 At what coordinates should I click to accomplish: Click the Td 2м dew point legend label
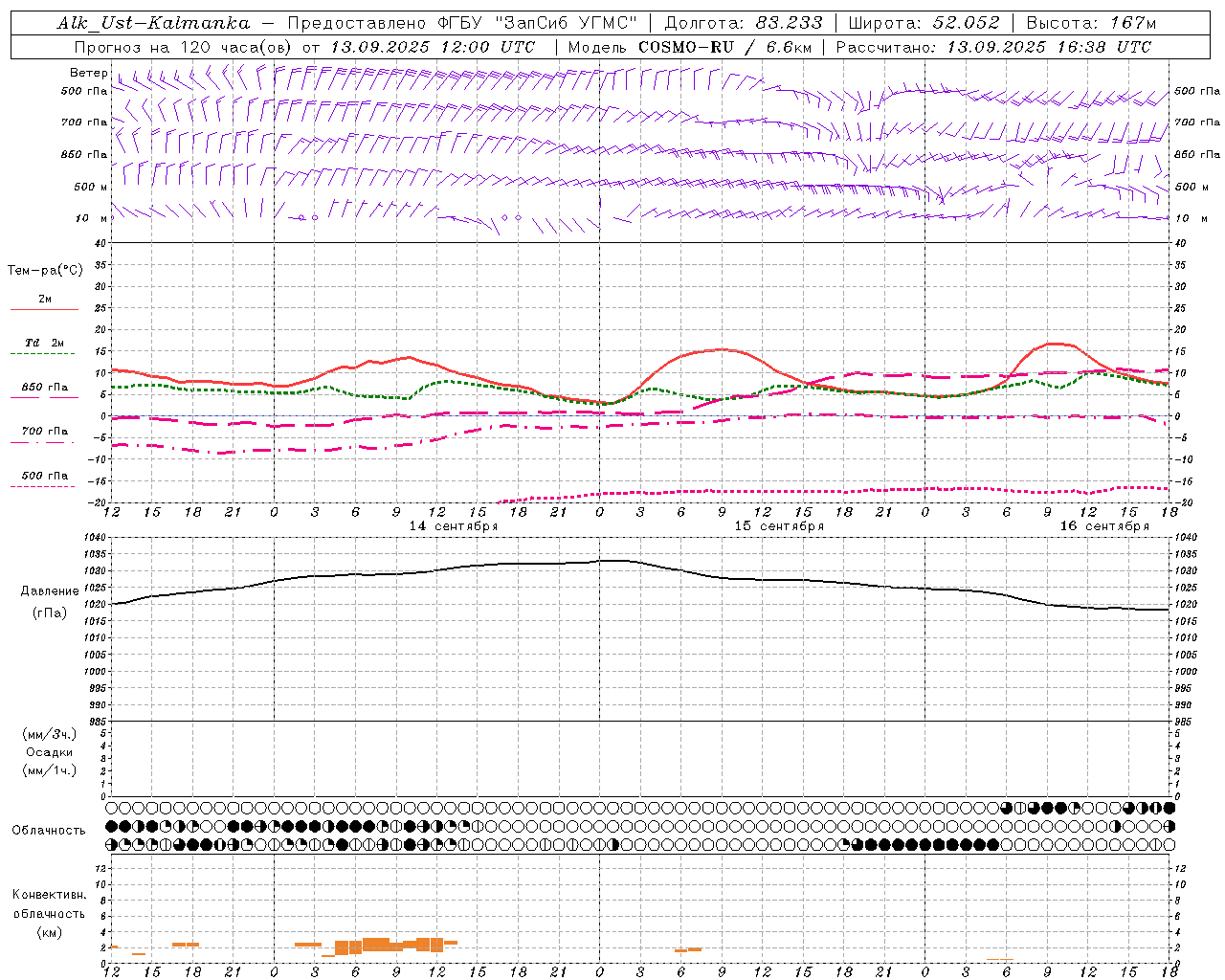pyautogui.click(x=45, y=343)
